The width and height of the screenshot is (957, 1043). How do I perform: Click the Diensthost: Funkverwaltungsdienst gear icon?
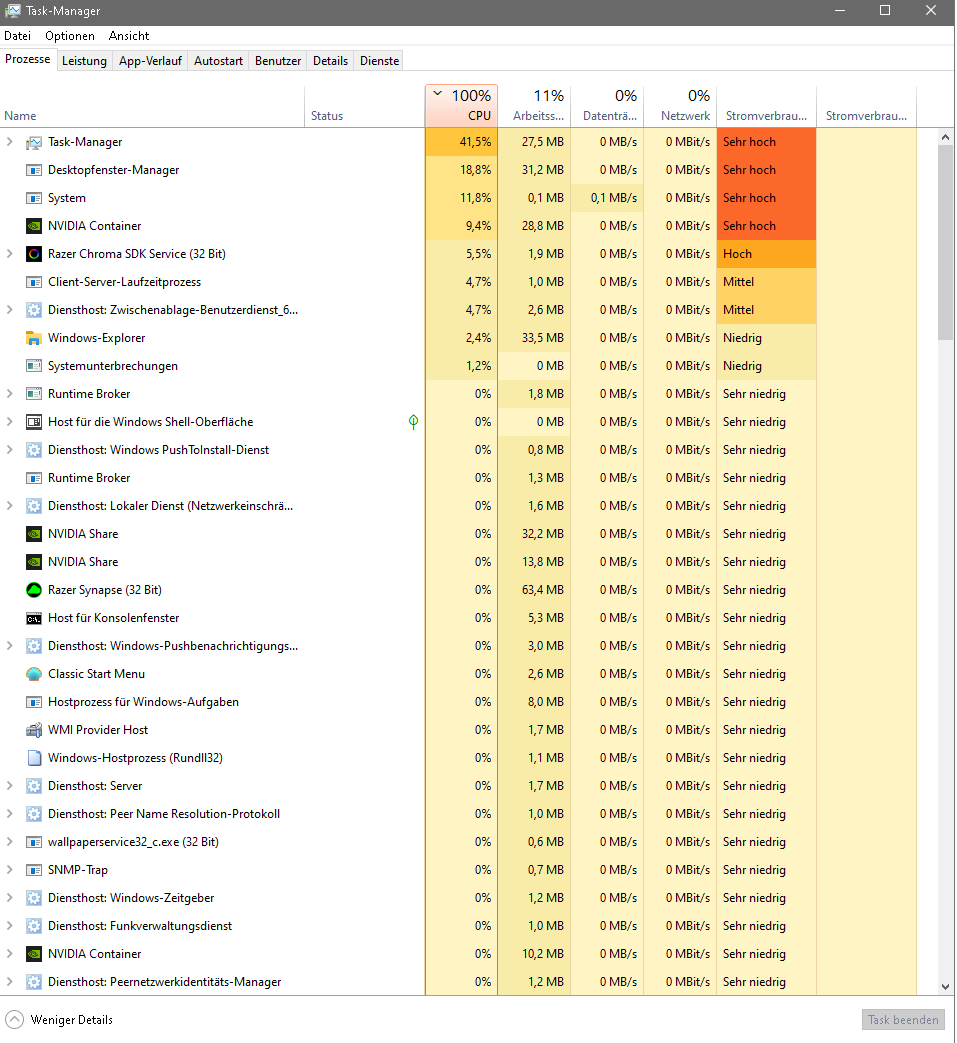point(34,926)
